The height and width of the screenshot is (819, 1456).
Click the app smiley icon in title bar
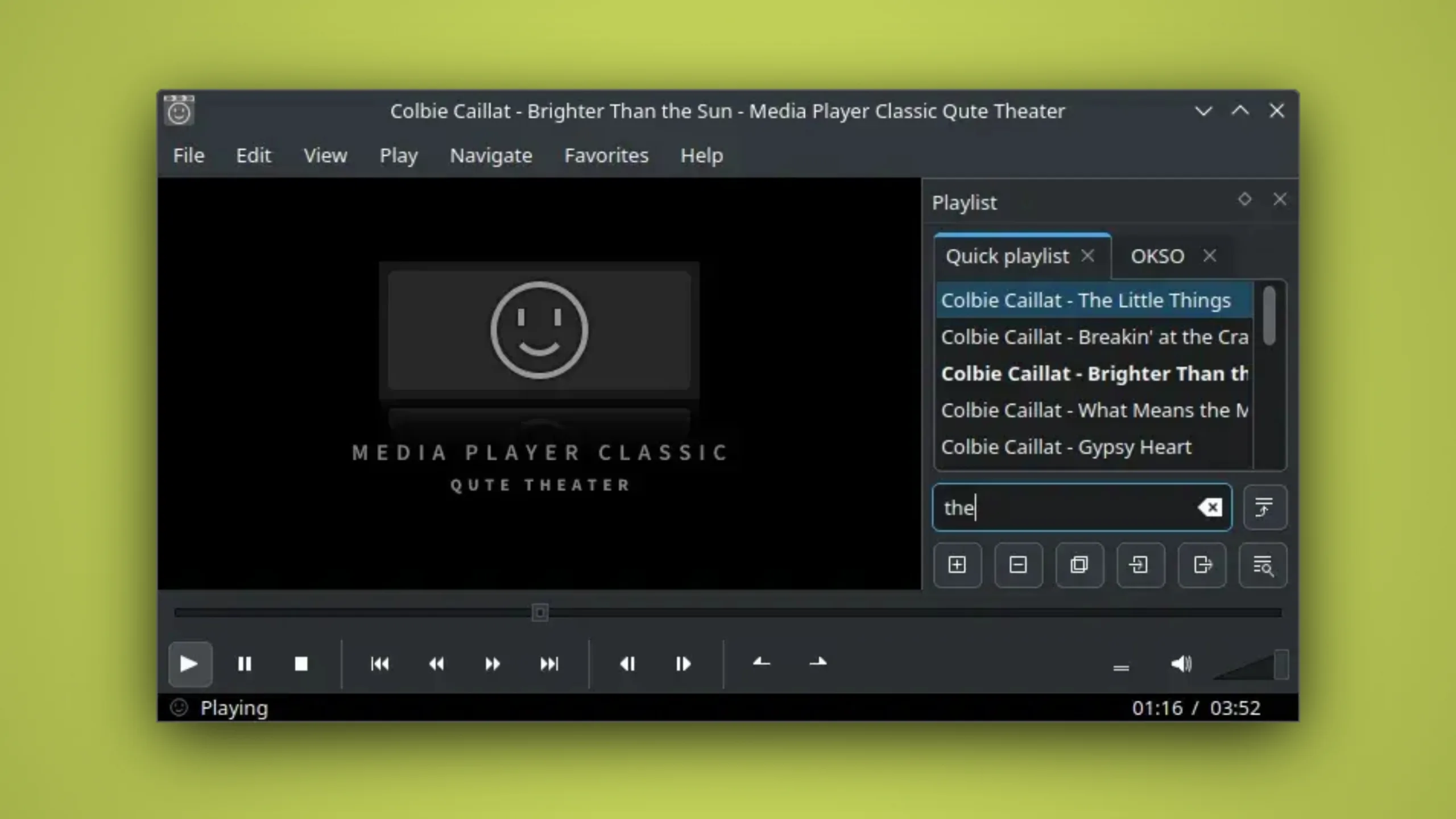click(179, 110)
